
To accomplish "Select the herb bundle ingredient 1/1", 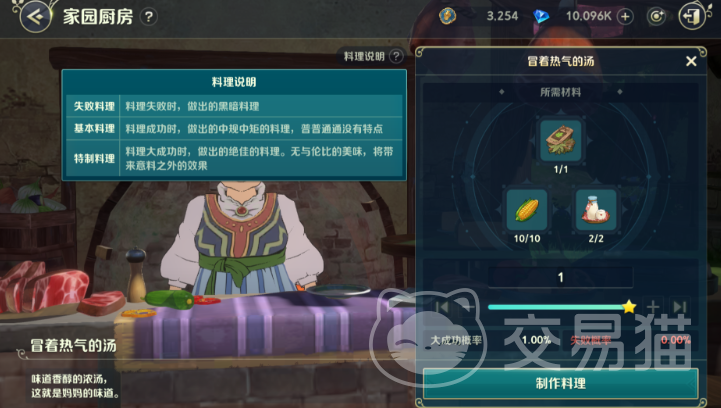I will [x=561, y=140].
